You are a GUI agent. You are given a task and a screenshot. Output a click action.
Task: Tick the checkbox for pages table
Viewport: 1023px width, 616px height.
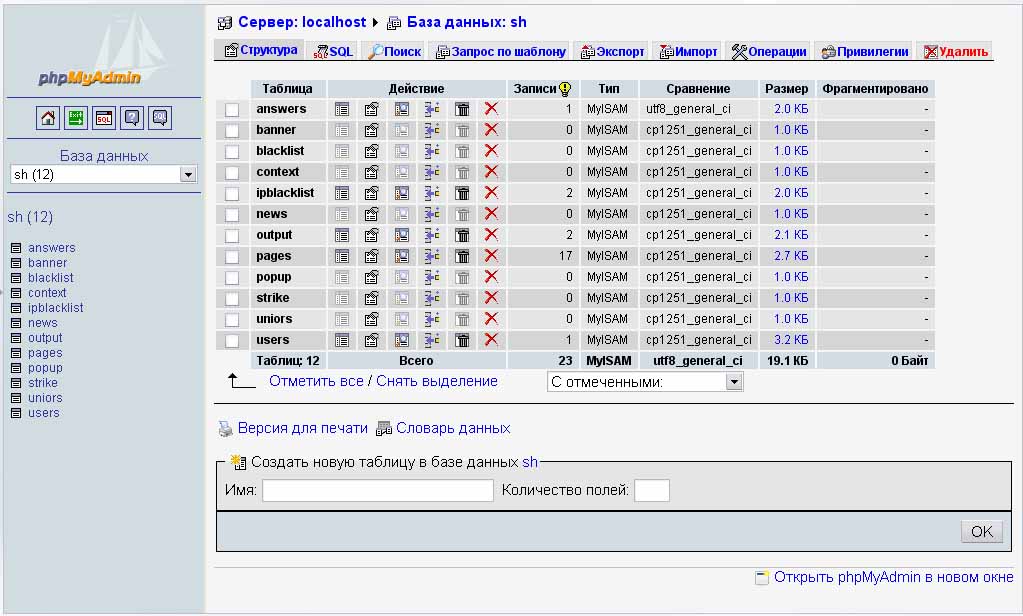[x=232, y=256]
